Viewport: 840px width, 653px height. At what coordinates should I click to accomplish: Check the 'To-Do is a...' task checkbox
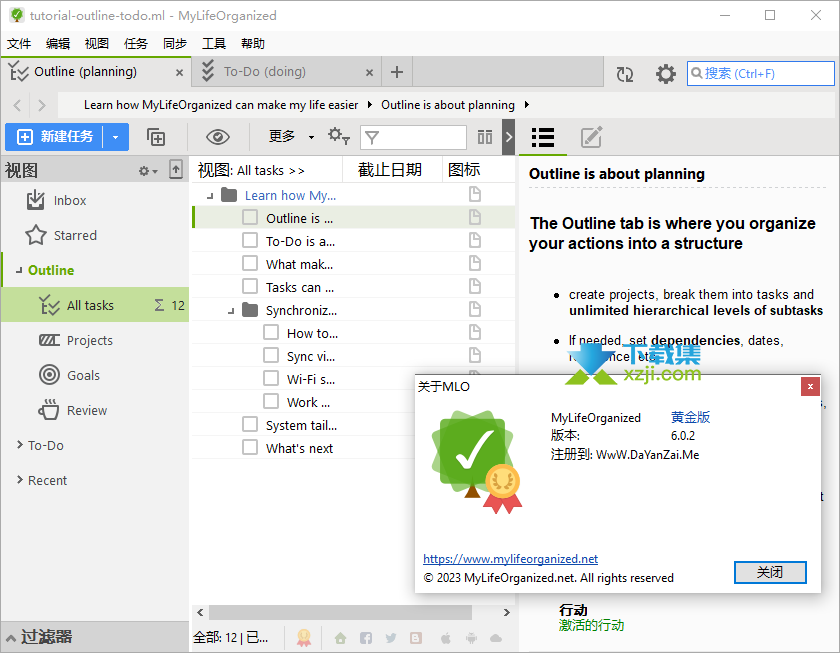coord(250,240)
